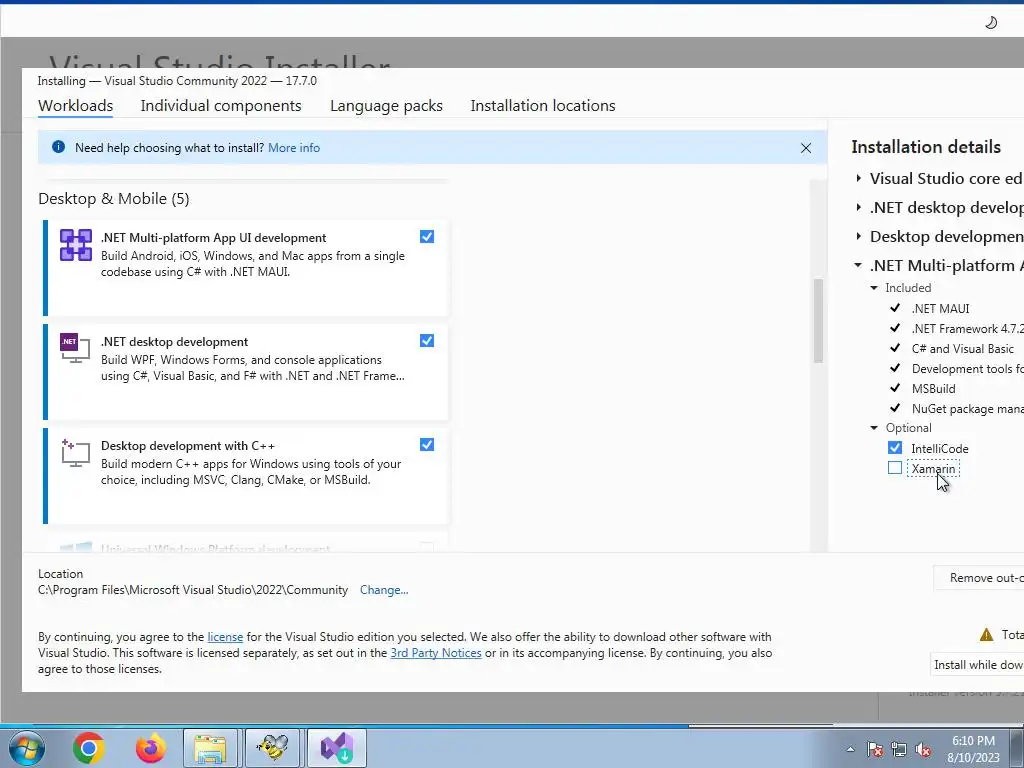Click the Installation details heading
Viewport: 1024px width, 768px height.
pyautogui.click(x=926, y=147)
